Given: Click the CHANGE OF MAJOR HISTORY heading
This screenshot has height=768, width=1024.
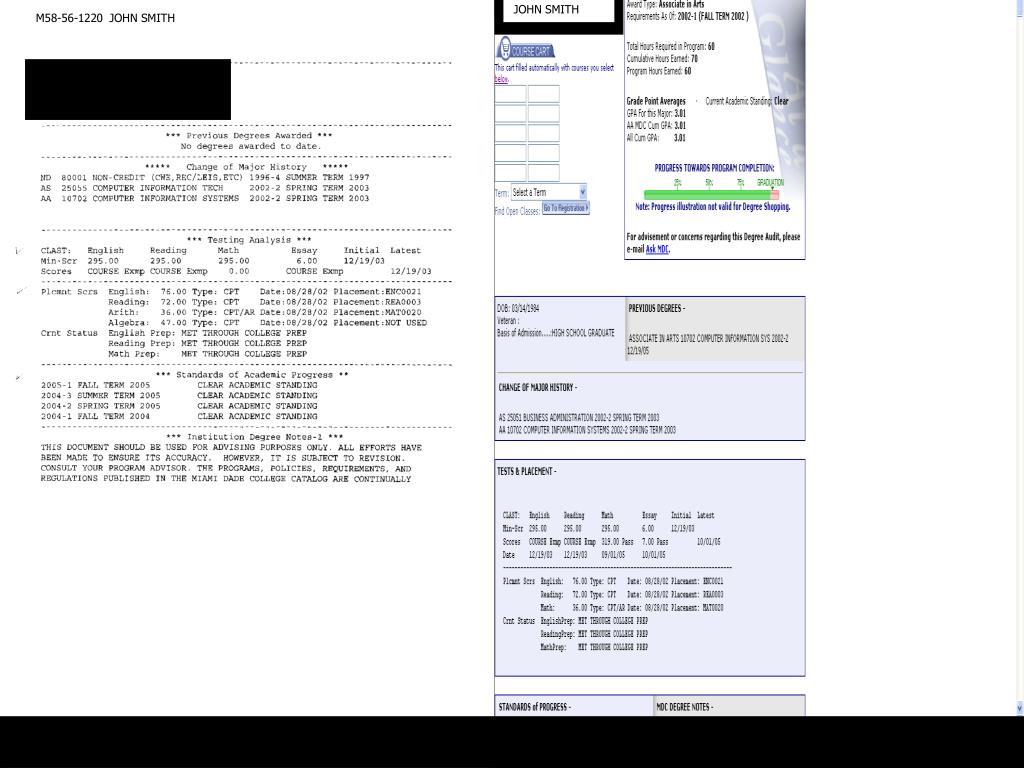Looking at the screenshot, I should click(x=537, y=387).
